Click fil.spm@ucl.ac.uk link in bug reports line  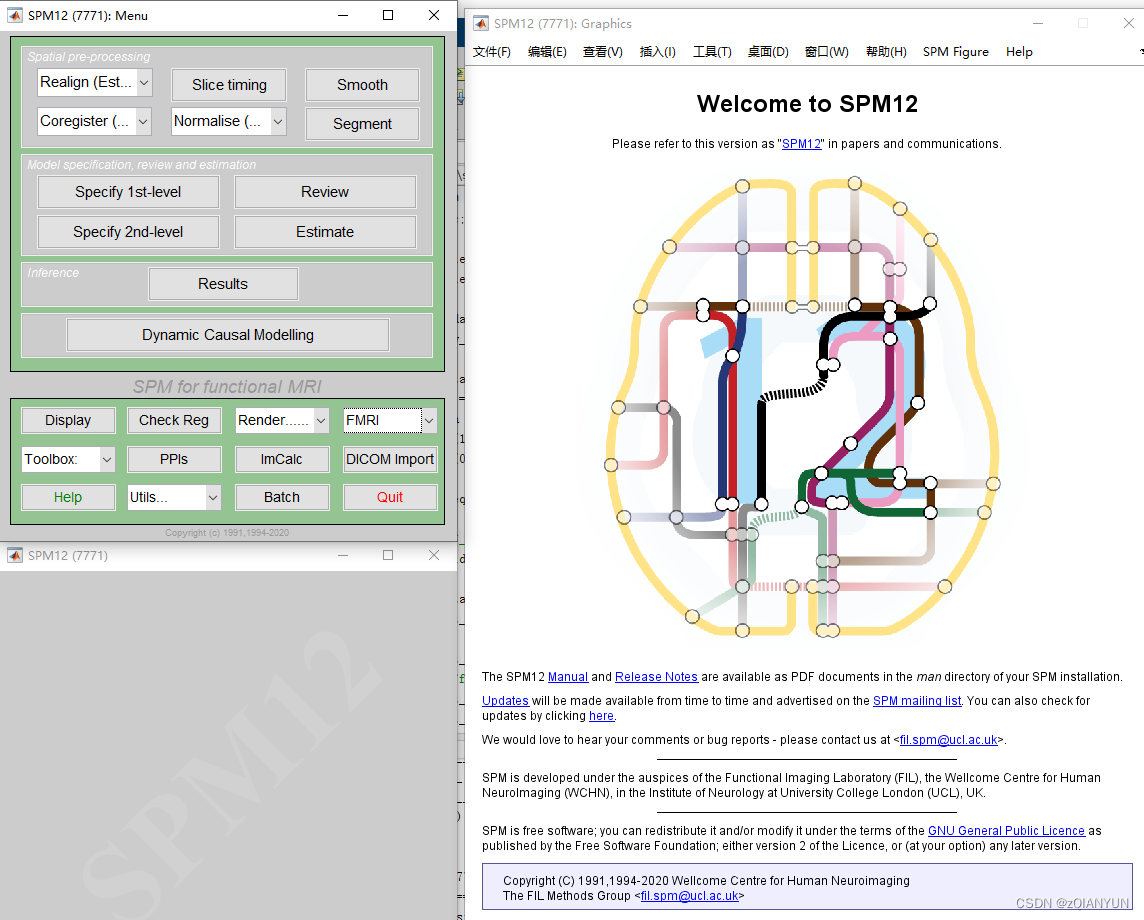(x=948, y=740)
